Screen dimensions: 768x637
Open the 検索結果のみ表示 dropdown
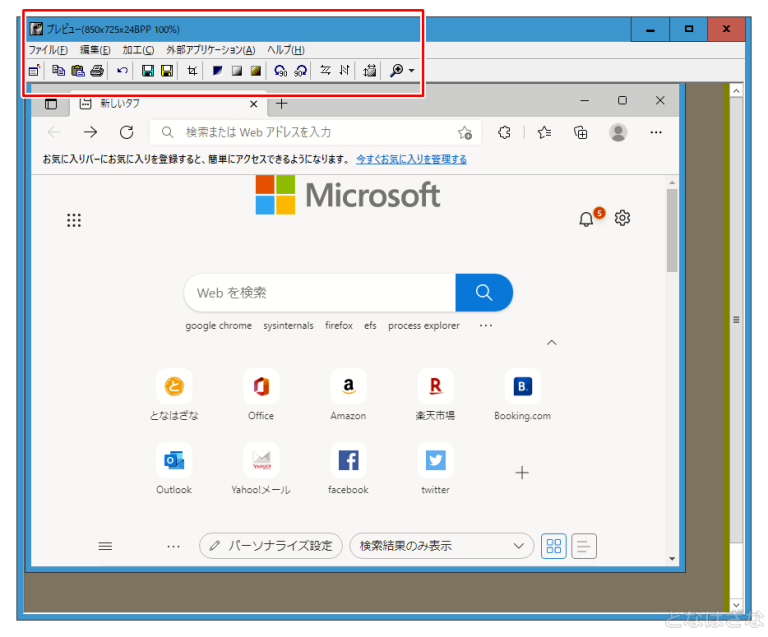point(442,546)
